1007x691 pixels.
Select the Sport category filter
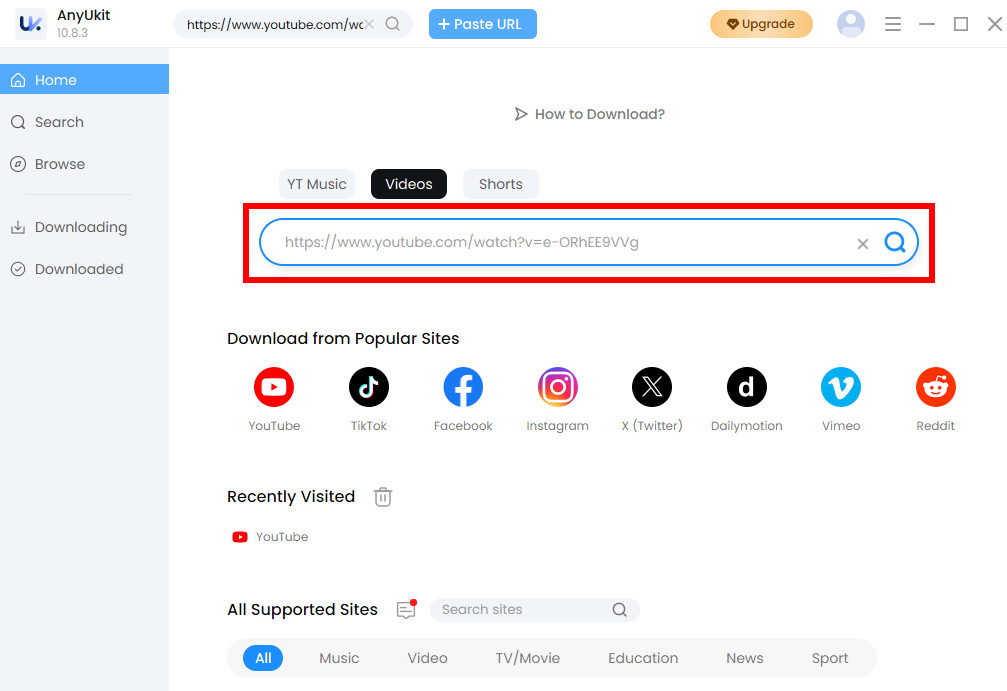830,658
